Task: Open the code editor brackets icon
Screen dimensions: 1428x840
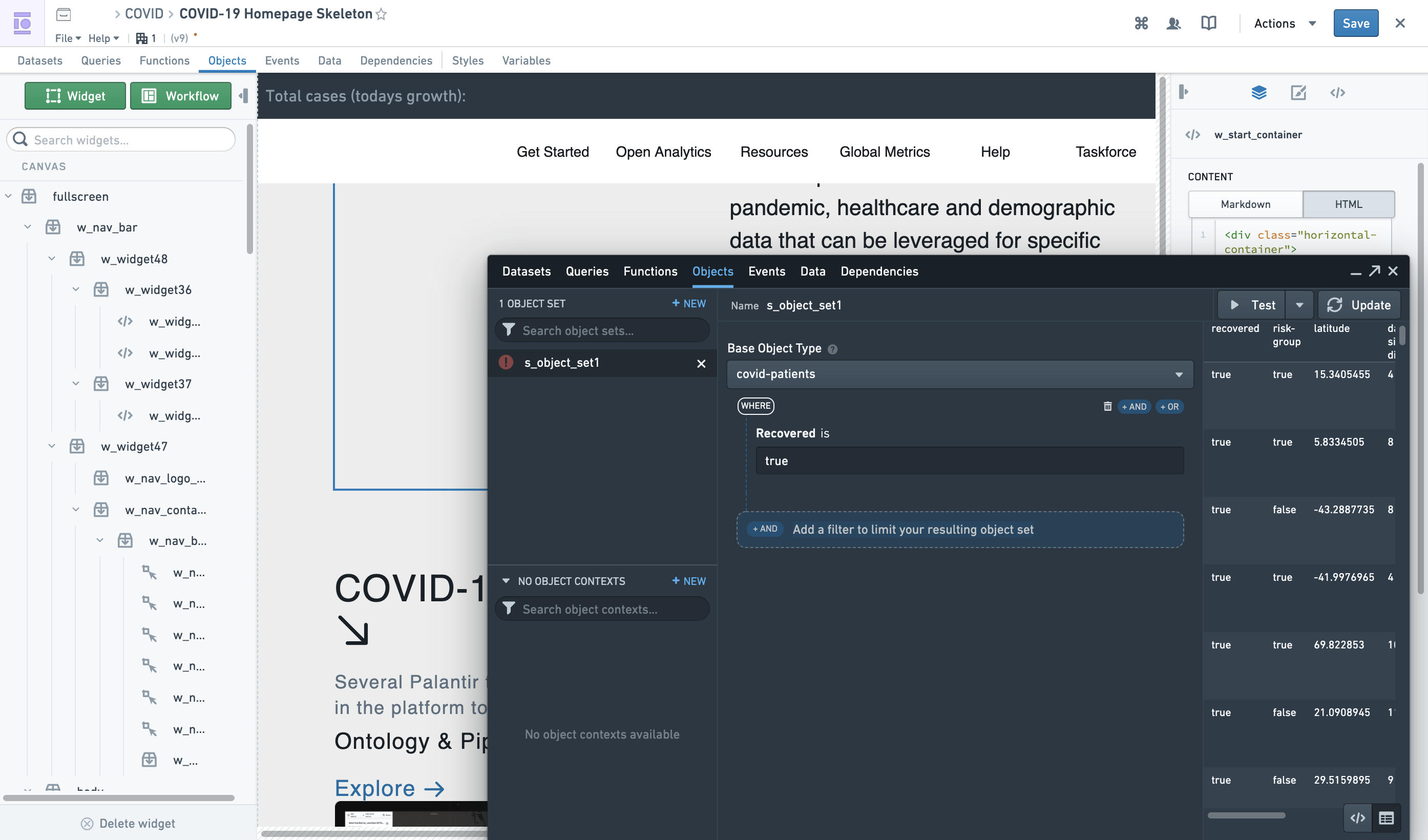Action: 1337,92
